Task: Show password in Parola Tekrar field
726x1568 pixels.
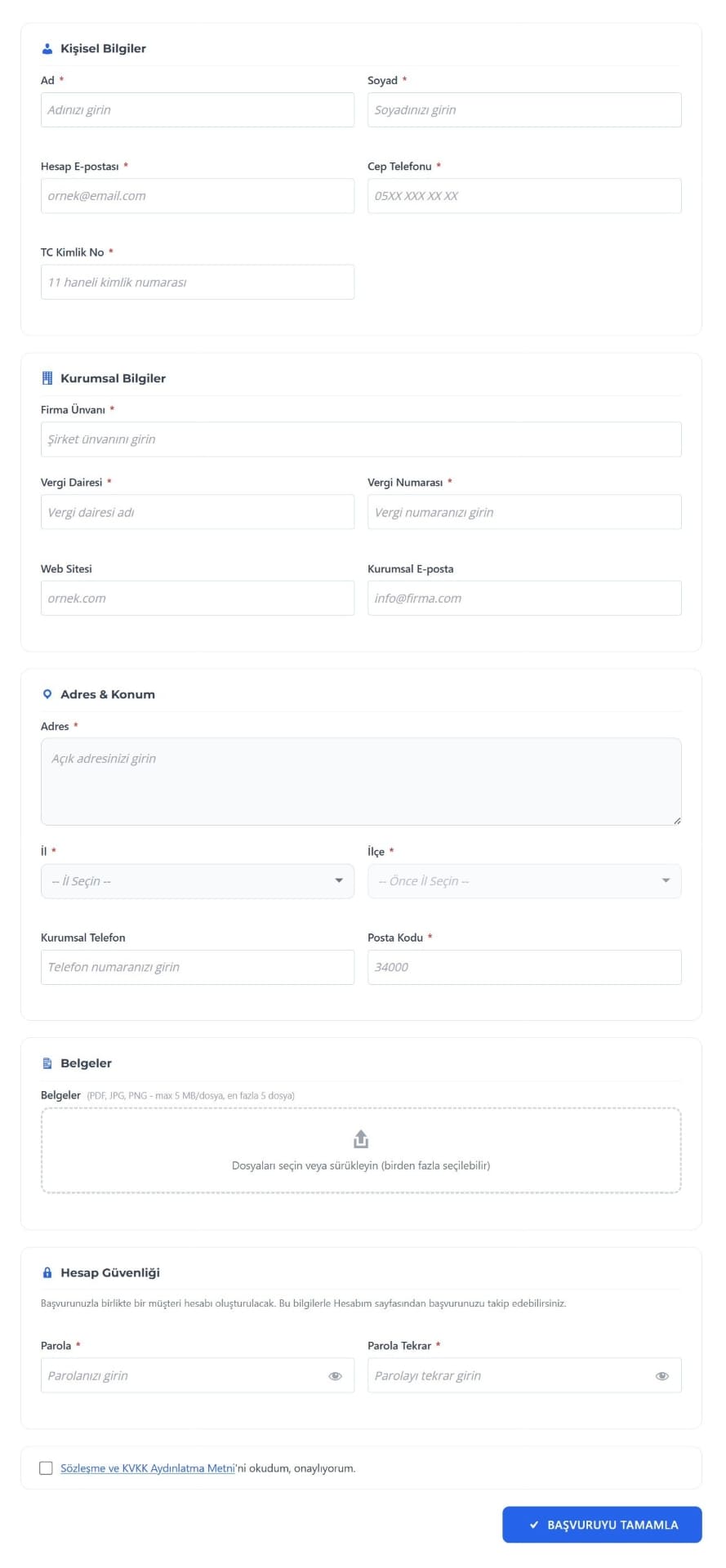Action: click(662, 1376)
